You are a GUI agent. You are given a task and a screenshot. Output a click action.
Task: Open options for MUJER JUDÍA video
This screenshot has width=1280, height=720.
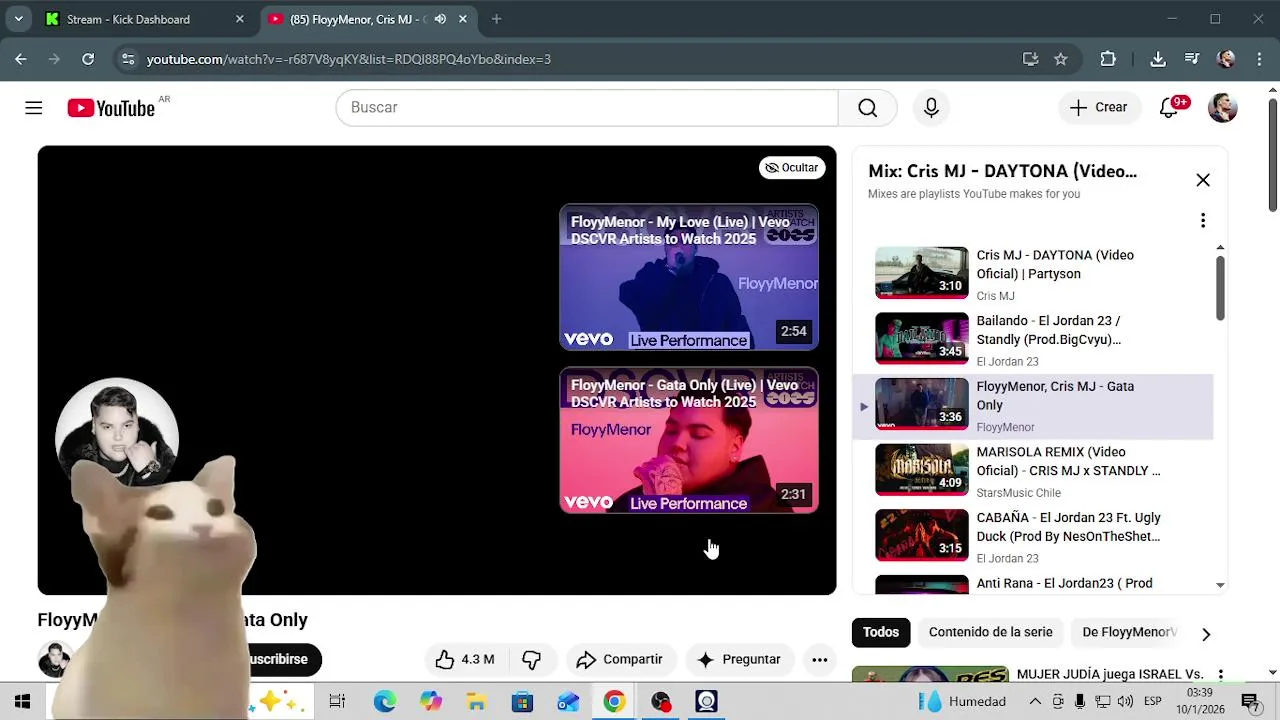(x=1220, y=676)
